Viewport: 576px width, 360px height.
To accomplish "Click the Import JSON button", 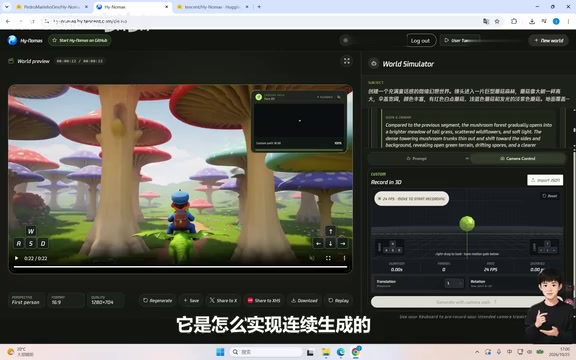I will pos(545,180).
